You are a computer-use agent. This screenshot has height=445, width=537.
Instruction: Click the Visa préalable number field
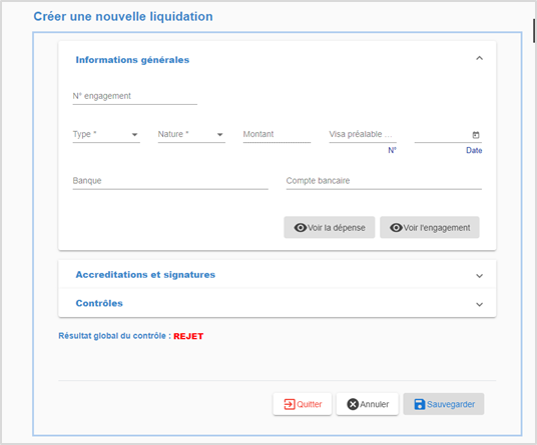tap(363, 134)
